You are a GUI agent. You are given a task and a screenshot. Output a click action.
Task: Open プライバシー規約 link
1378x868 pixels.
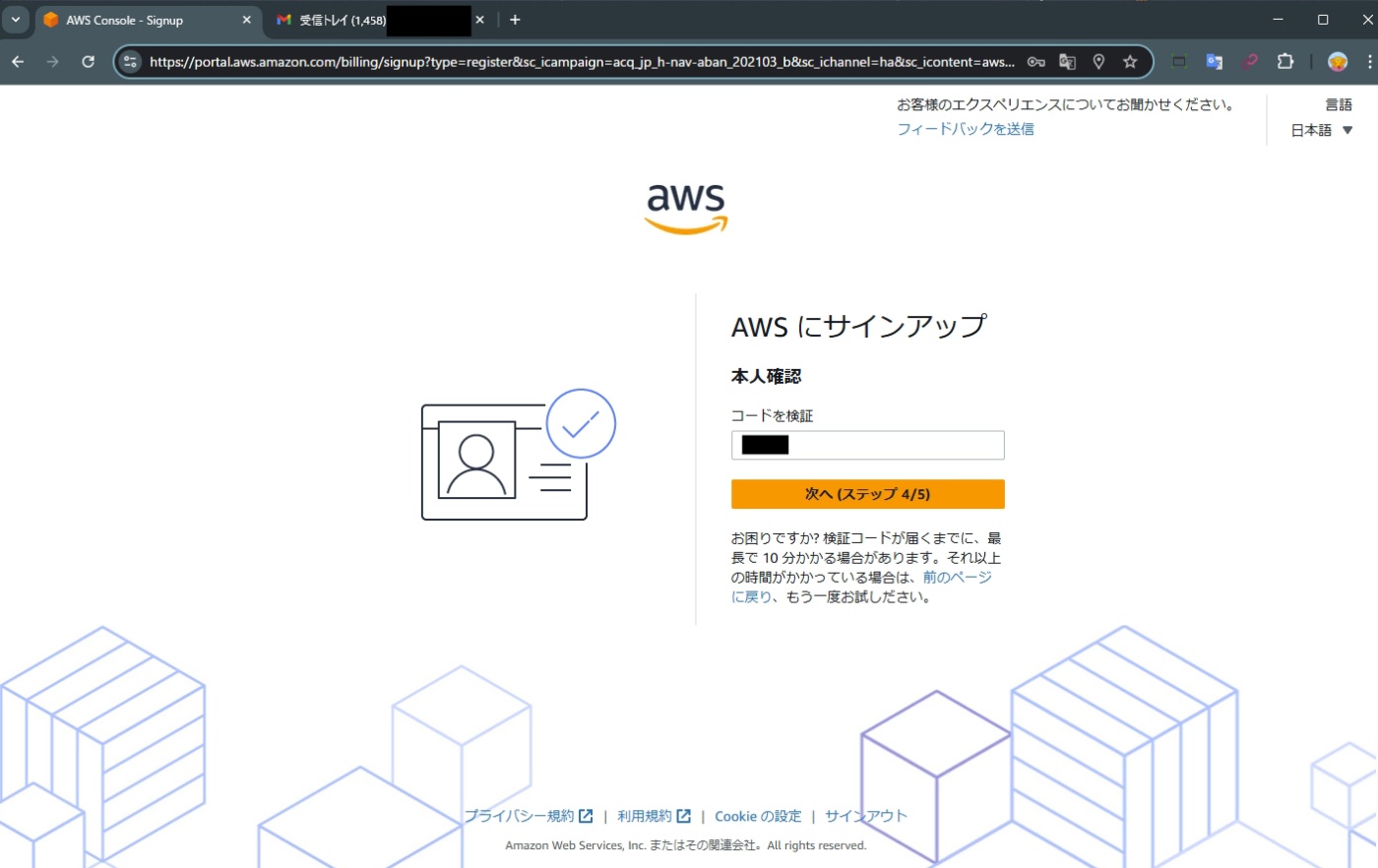coord(529,816)
